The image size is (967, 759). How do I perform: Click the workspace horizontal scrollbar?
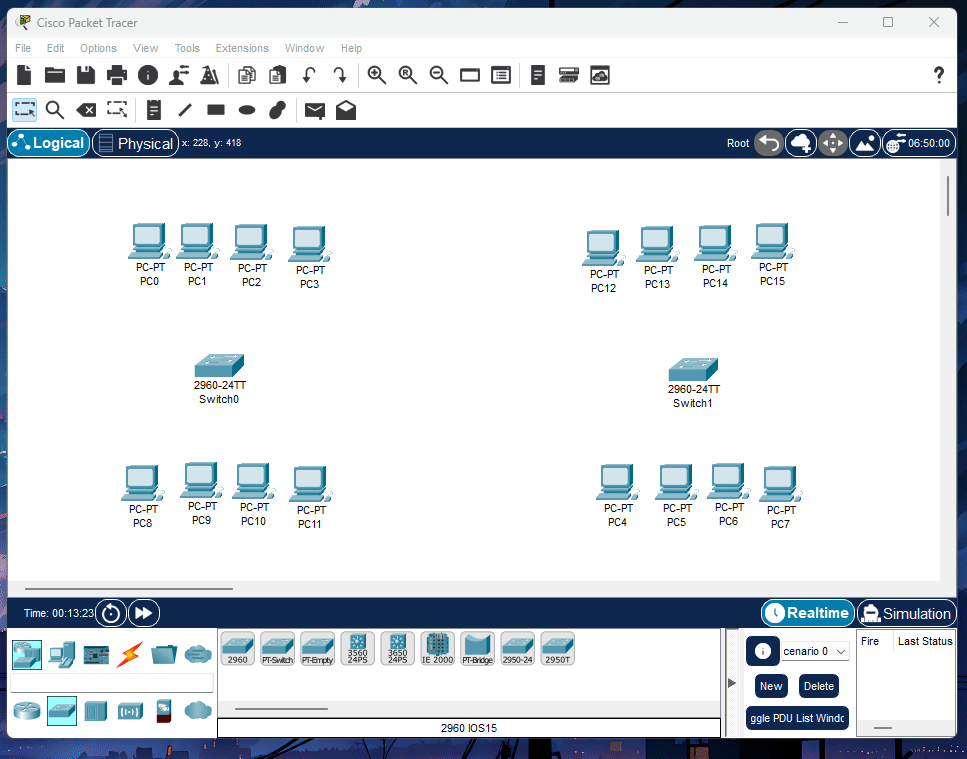[128, 589]
